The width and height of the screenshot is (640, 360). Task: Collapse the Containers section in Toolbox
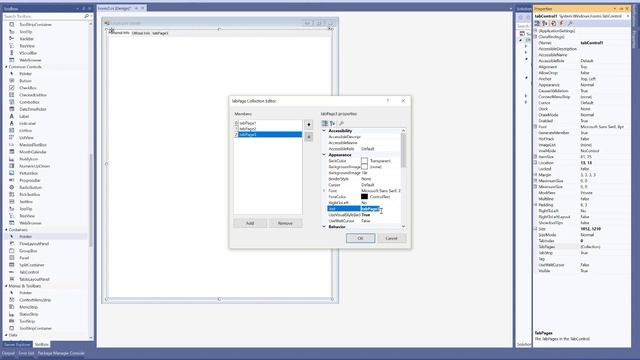coord(6,230)
